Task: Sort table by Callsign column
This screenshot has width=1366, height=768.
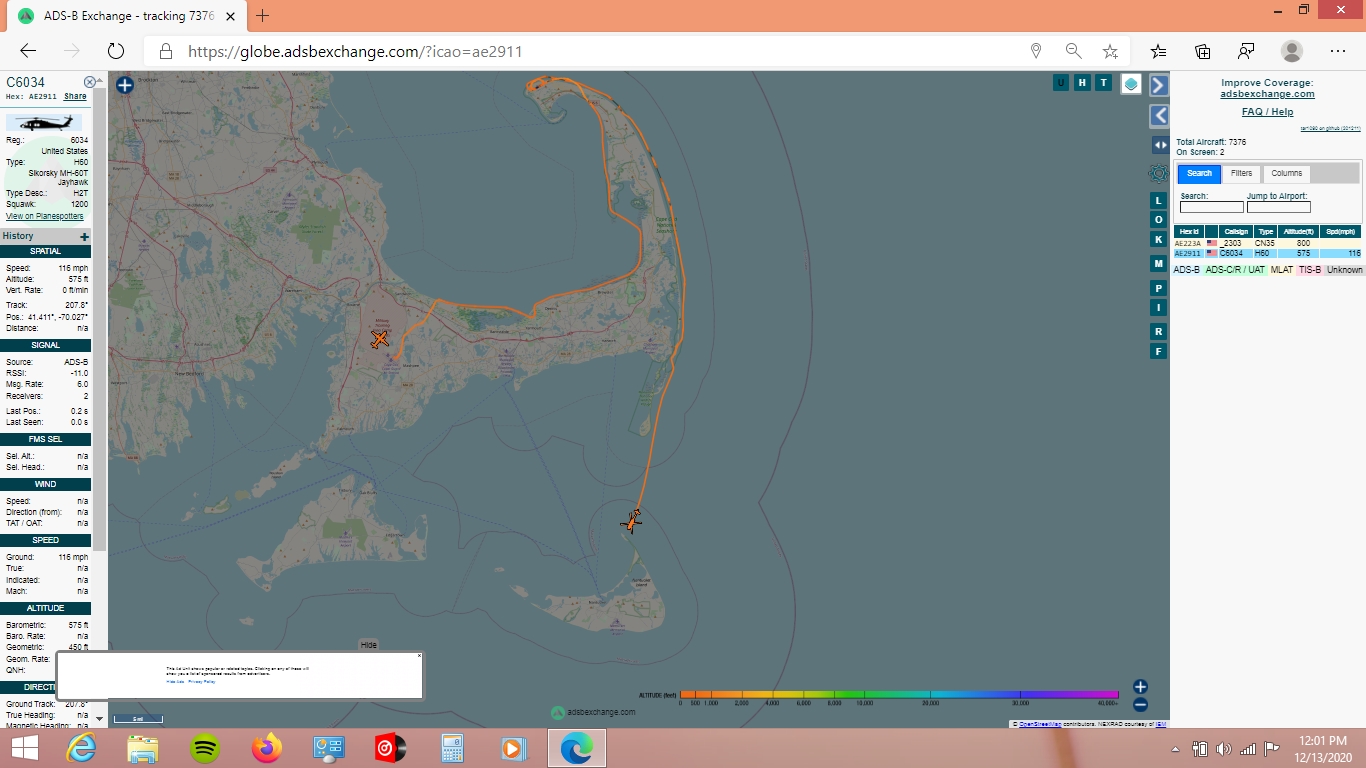Action: (x=1235, y=231)
